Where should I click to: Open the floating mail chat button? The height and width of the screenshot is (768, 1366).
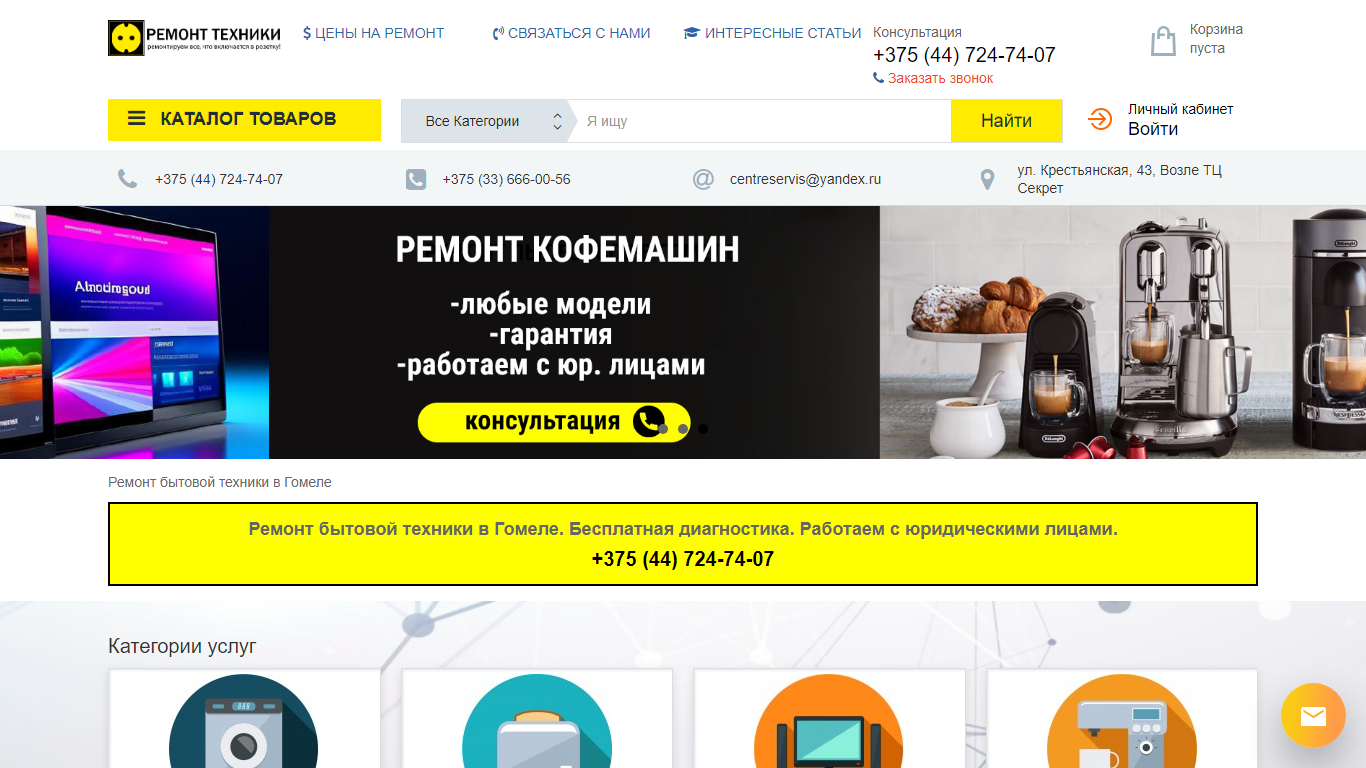[1313, 715]
